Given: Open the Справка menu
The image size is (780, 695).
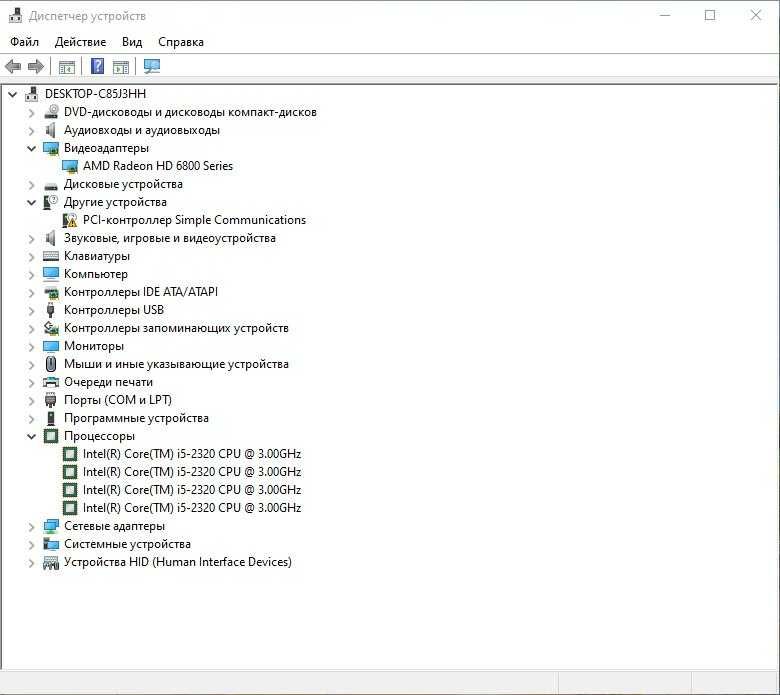Looking at the screenshot, I should [x=181, y=42].
